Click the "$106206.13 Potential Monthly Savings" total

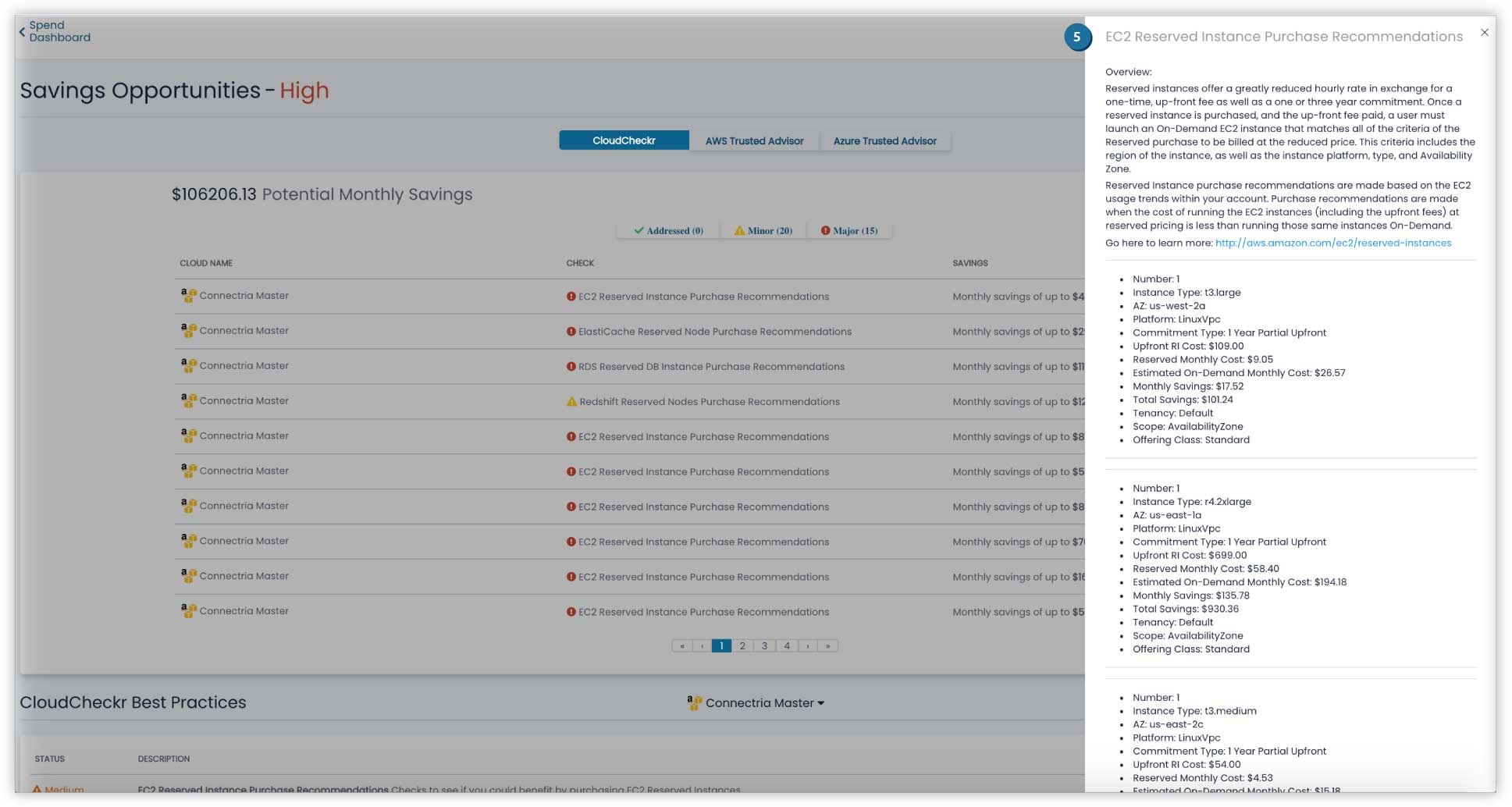click(322, 194)
